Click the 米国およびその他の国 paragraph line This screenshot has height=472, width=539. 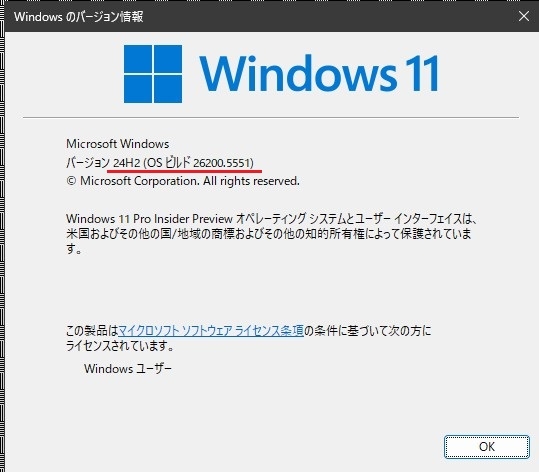click(x=269, y=233)
